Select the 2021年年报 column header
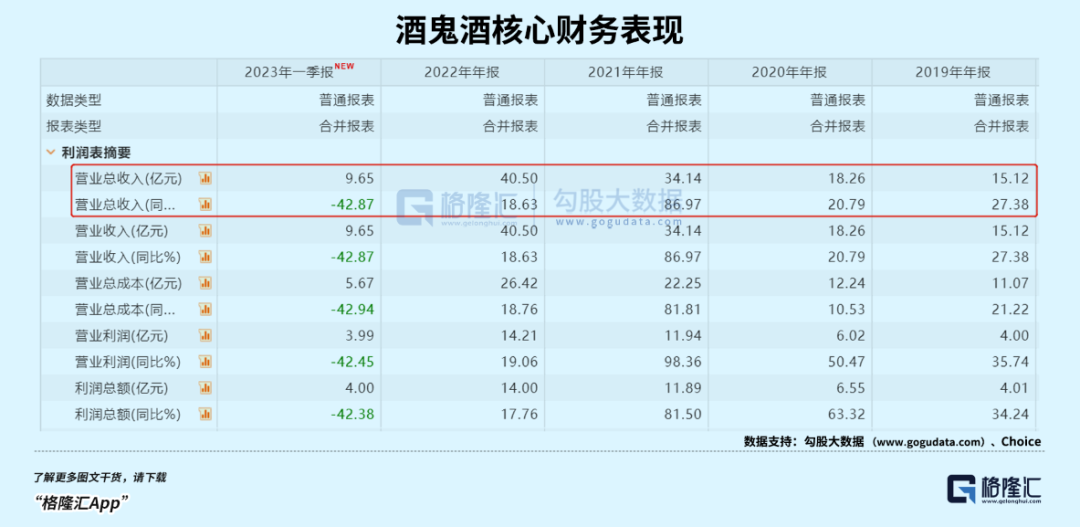This screenshot has width=1080, height=527. click(x=625, y=72)
